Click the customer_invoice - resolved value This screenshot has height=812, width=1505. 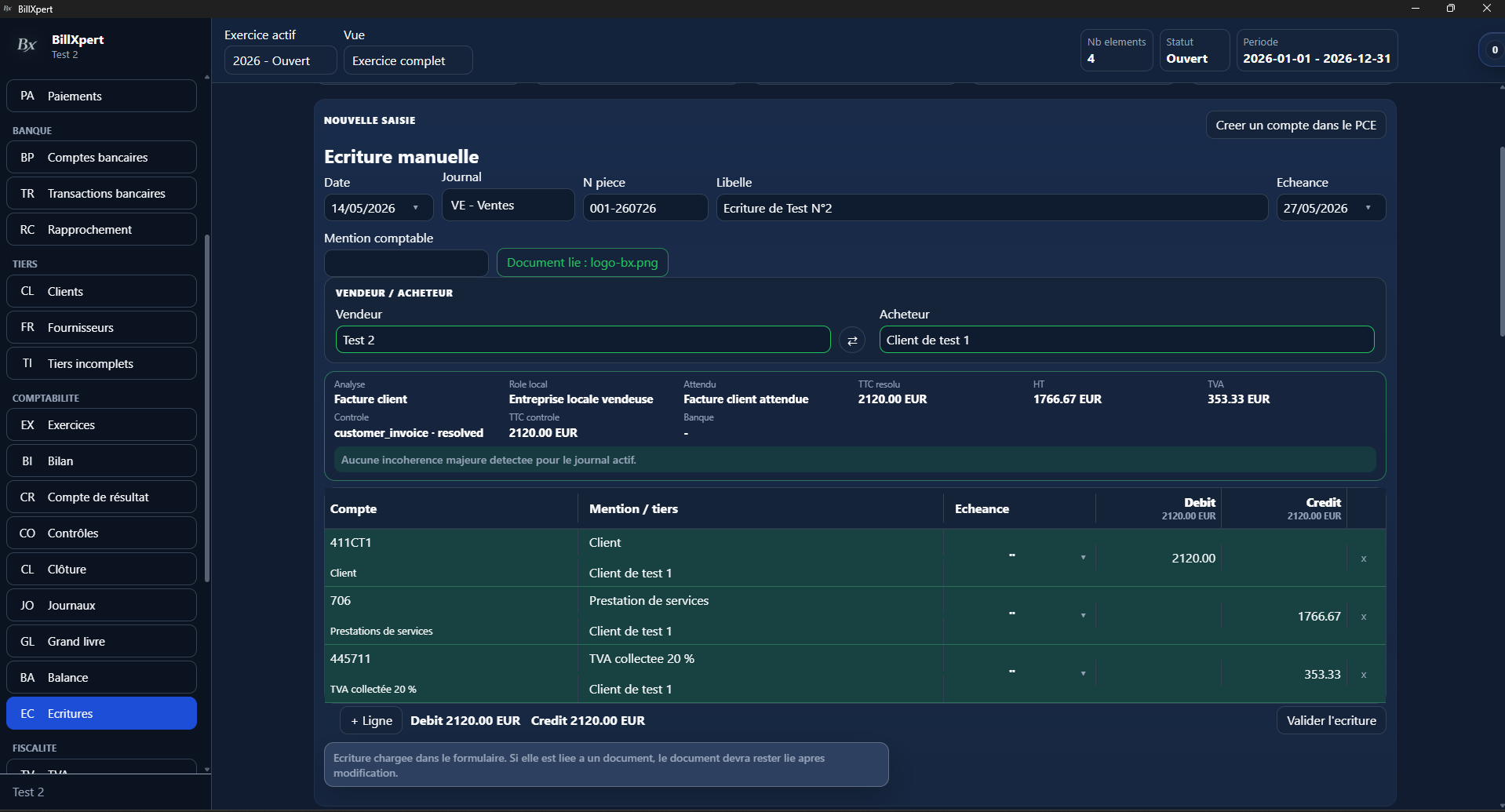tap(409, 433)
